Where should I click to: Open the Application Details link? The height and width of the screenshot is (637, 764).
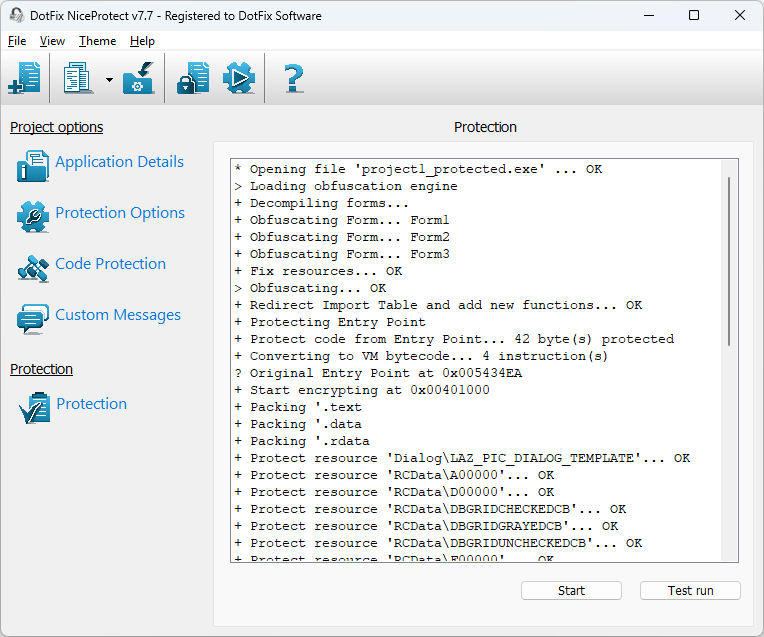(x=119, y=162)
